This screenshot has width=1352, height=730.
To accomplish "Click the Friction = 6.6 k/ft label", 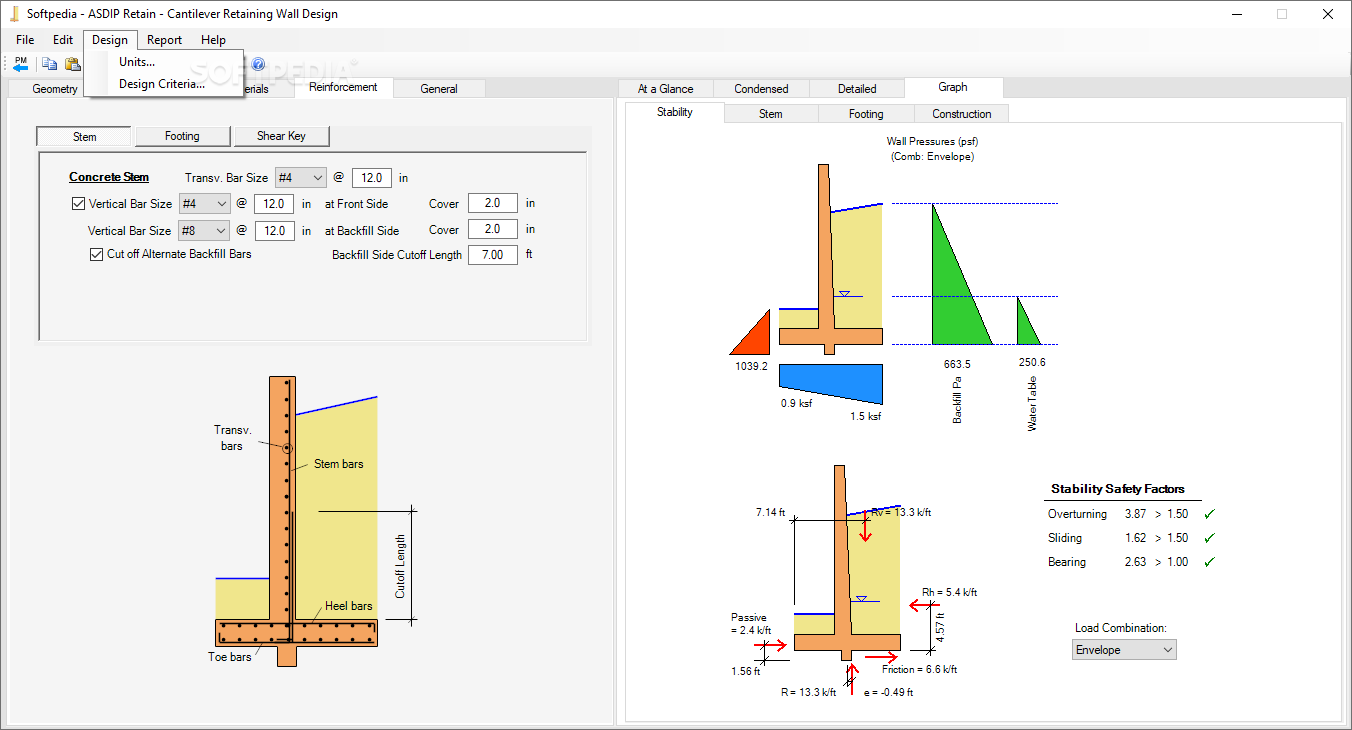I will tap(920, 670).
